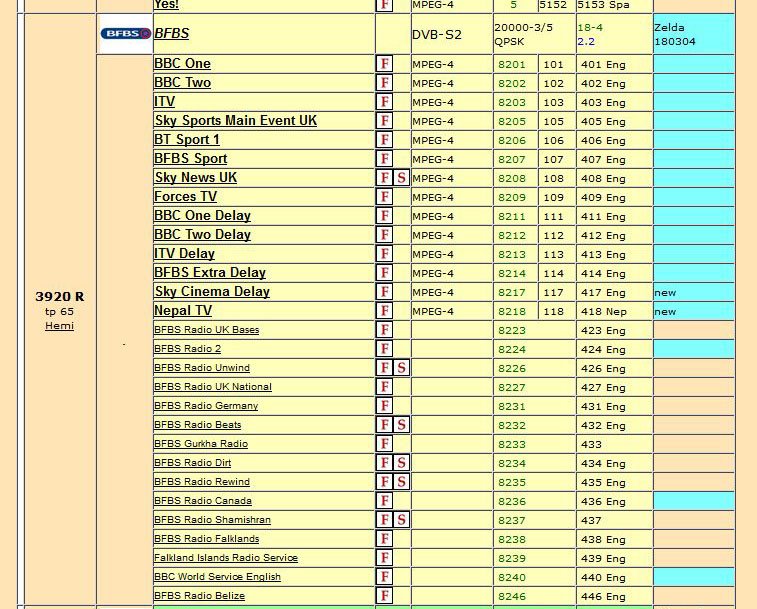Open the ITV channel link
The image size is (757, 609).
(165, 102)
